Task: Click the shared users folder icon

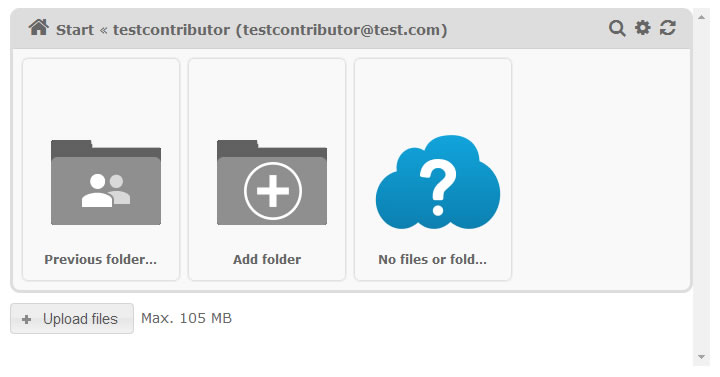Action: 106,182
